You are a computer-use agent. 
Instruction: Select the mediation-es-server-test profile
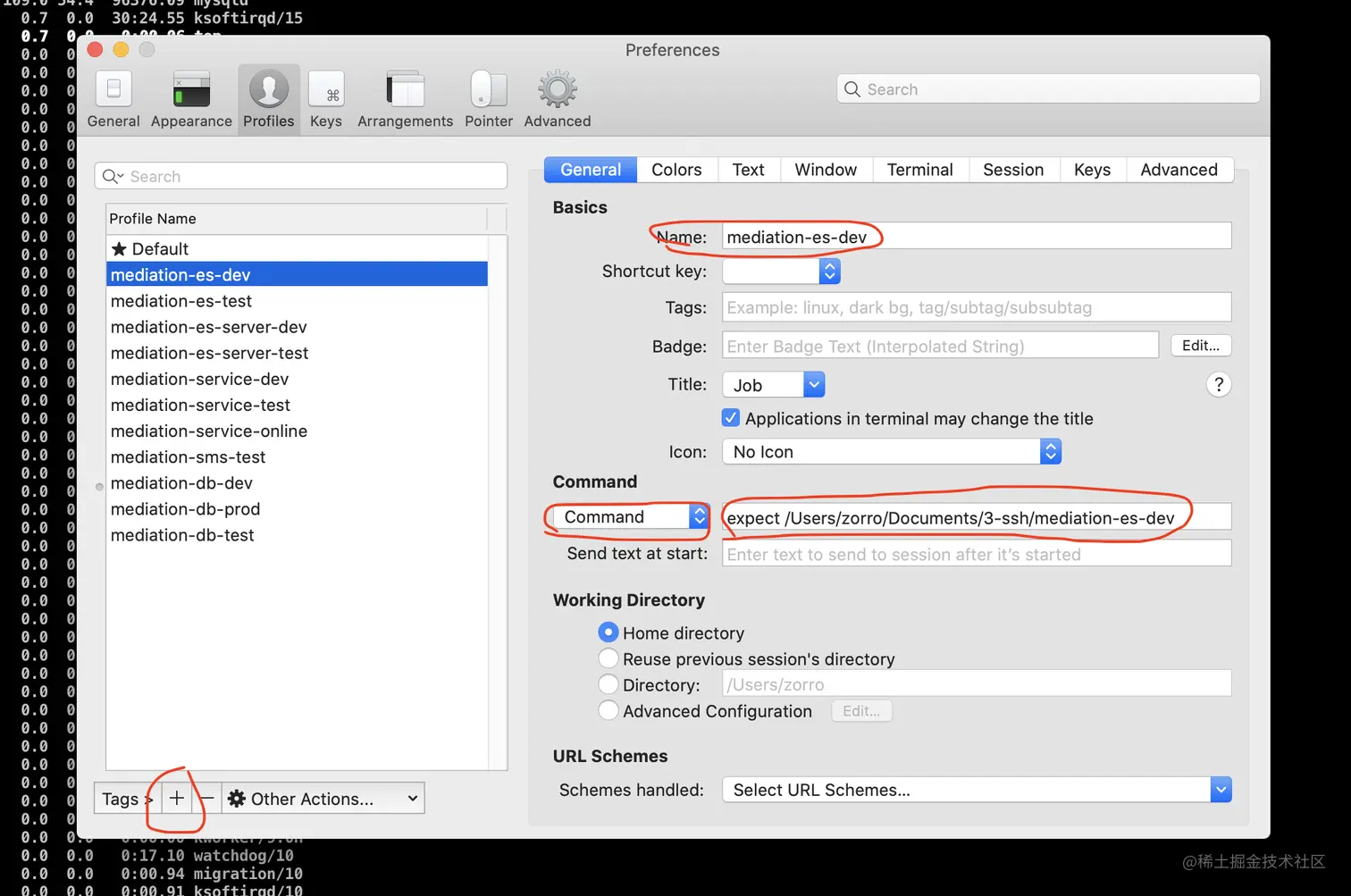tap(297, 352)
